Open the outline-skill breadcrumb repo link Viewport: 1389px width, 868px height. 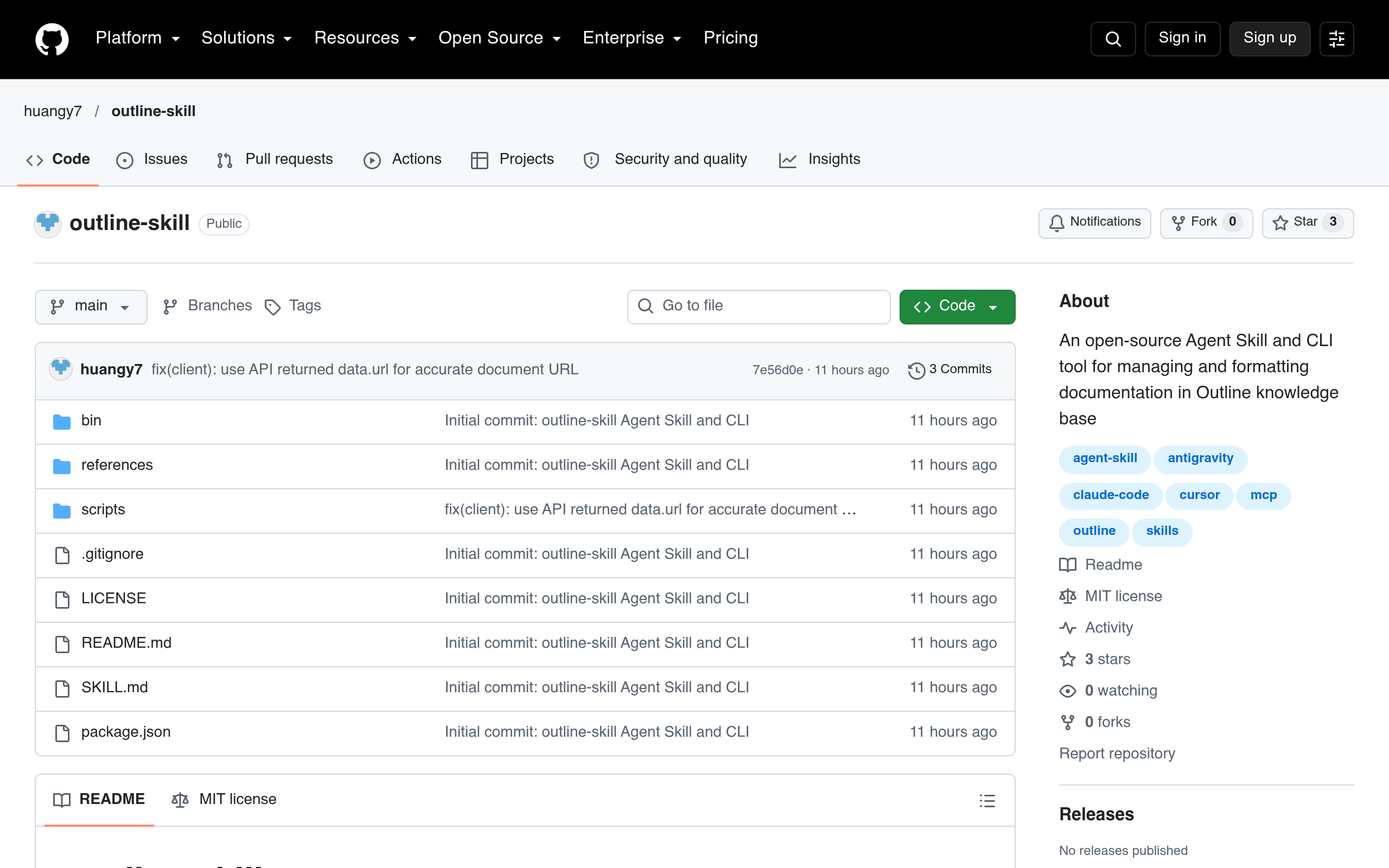[x=153, y=111]
